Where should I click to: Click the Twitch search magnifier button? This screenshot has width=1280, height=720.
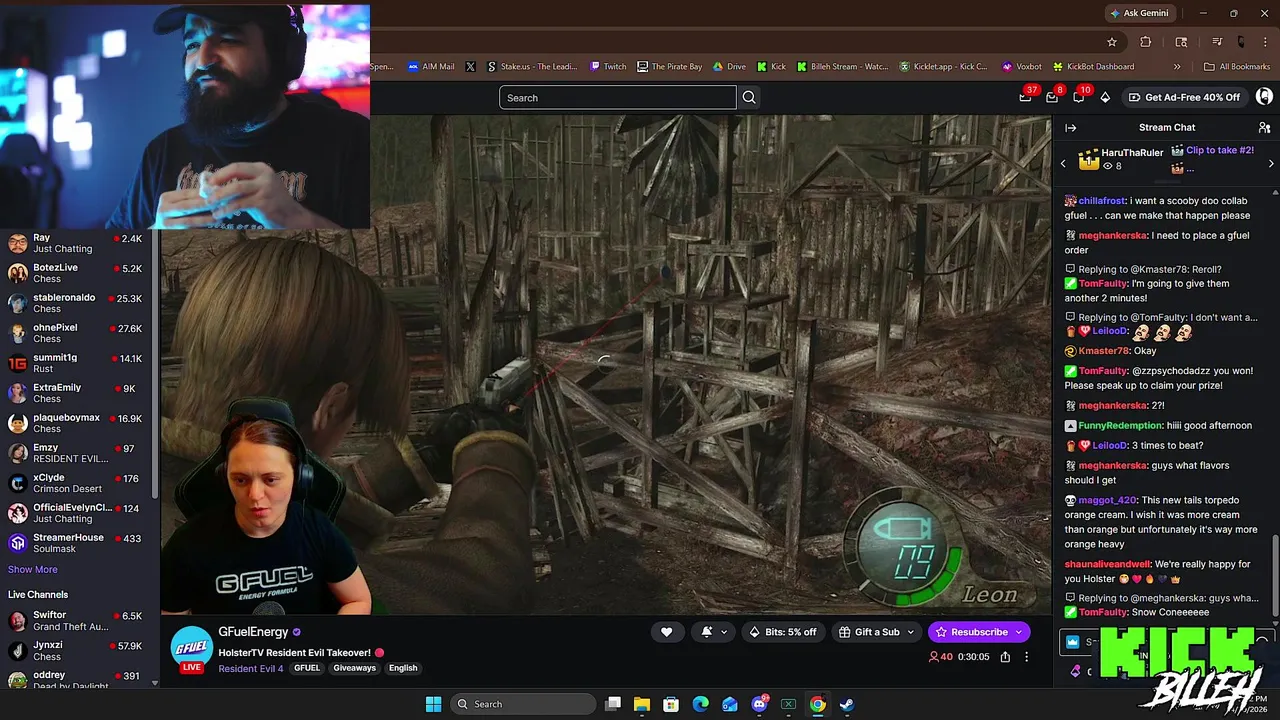tap(749, 98)
